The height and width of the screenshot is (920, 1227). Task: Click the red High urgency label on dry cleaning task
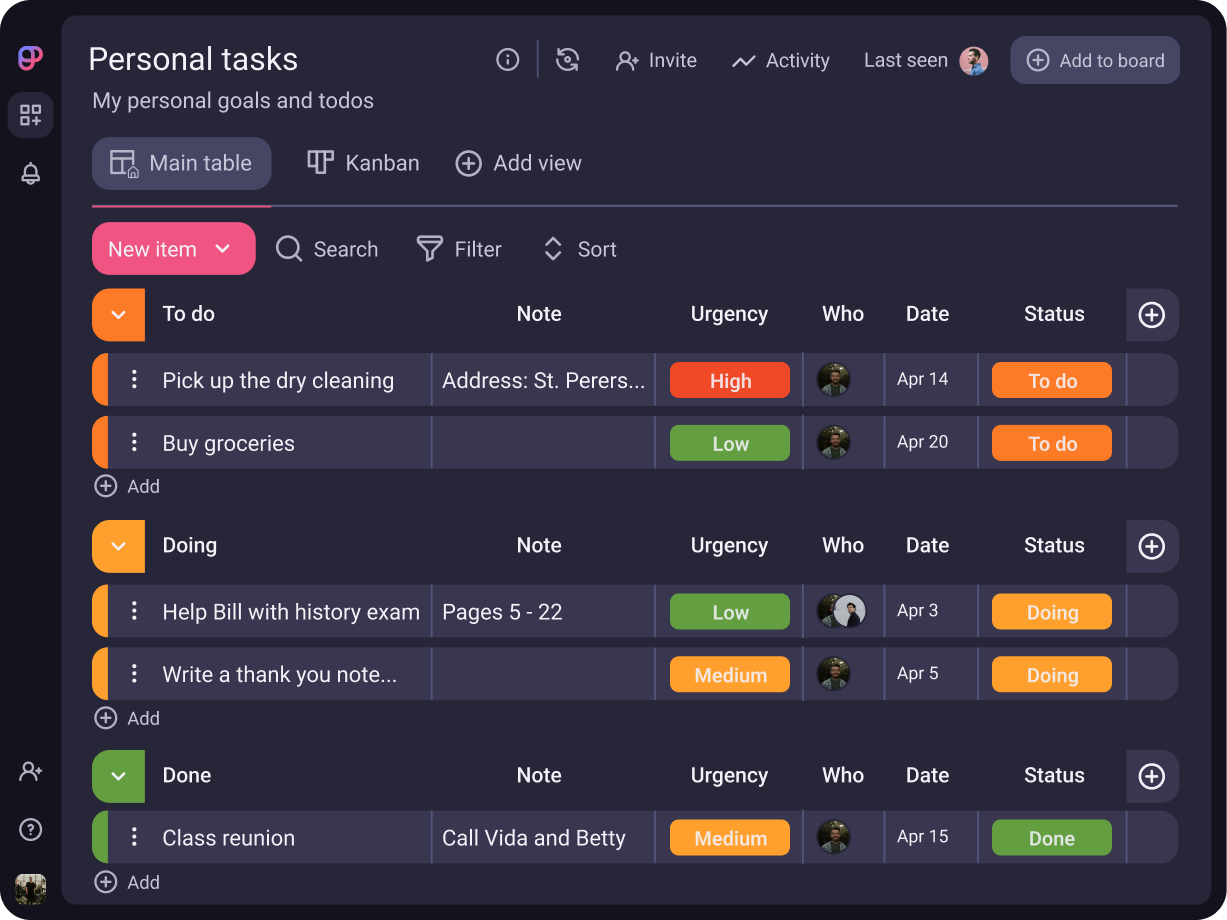[x=729, y=380]
